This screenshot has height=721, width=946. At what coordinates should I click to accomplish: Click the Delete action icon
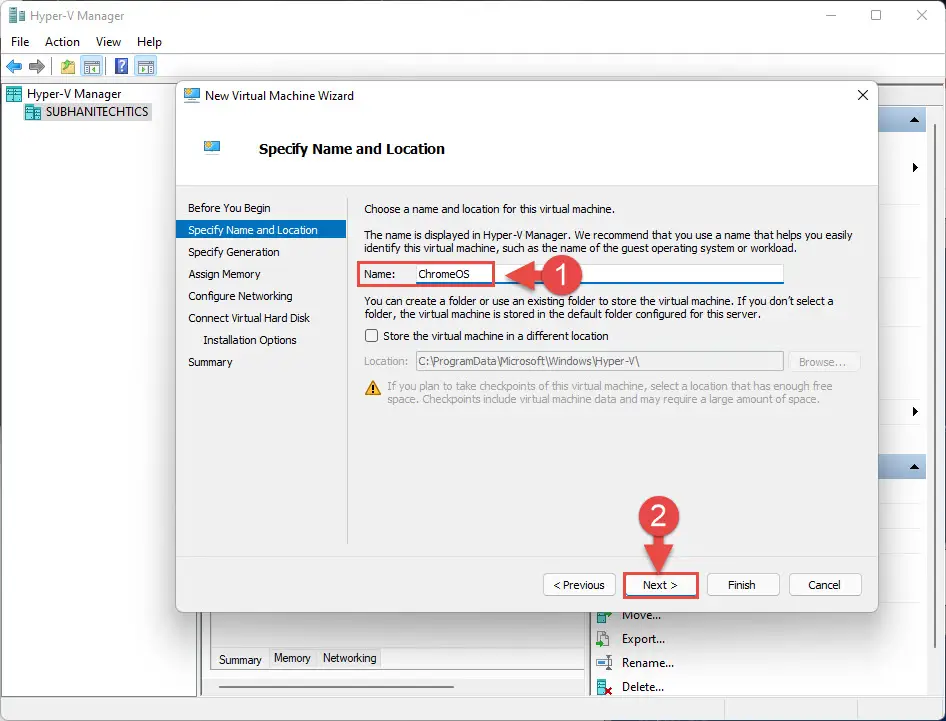pos(604,687)
